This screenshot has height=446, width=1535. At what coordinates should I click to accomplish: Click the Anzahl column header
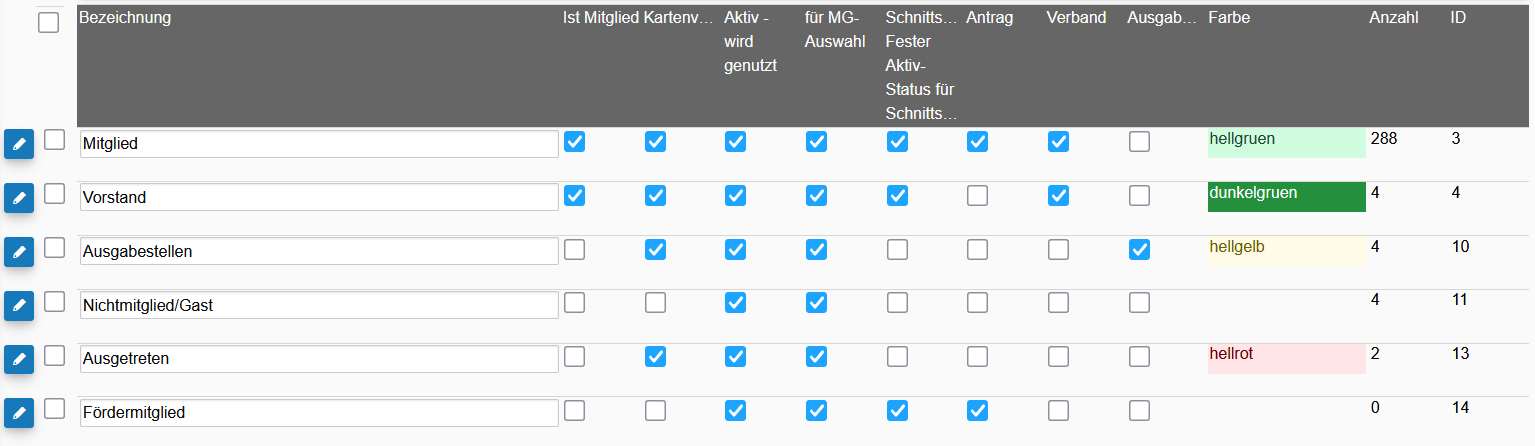1394,18
